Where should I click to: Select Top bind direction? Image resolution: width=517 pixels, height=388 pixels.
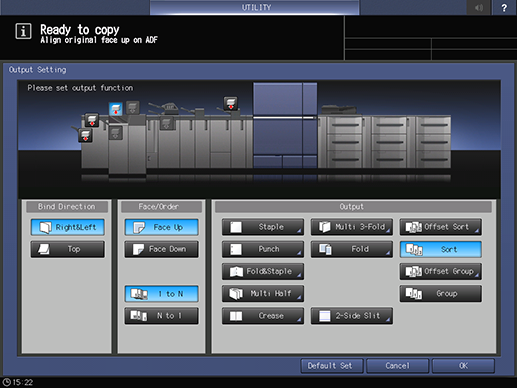point(68,249)
